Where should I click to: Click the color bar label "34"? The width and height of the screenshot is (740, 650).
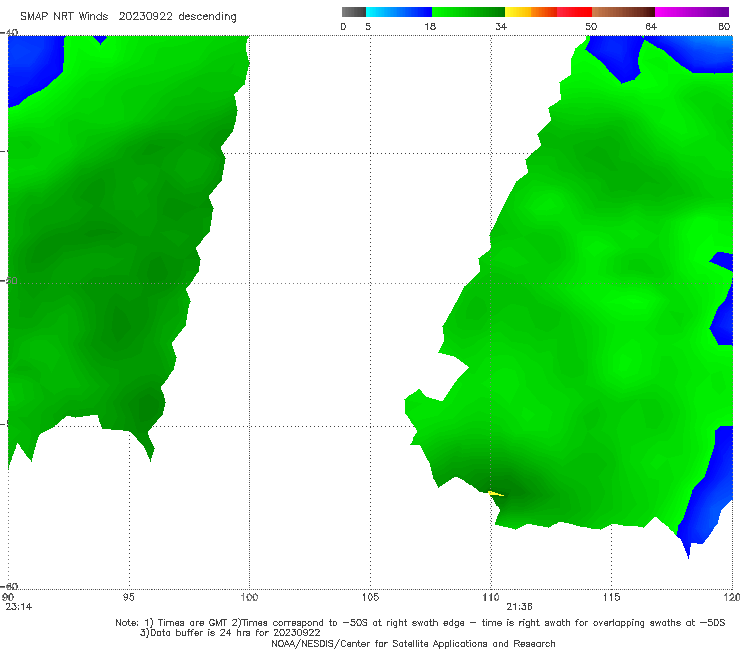501,27
